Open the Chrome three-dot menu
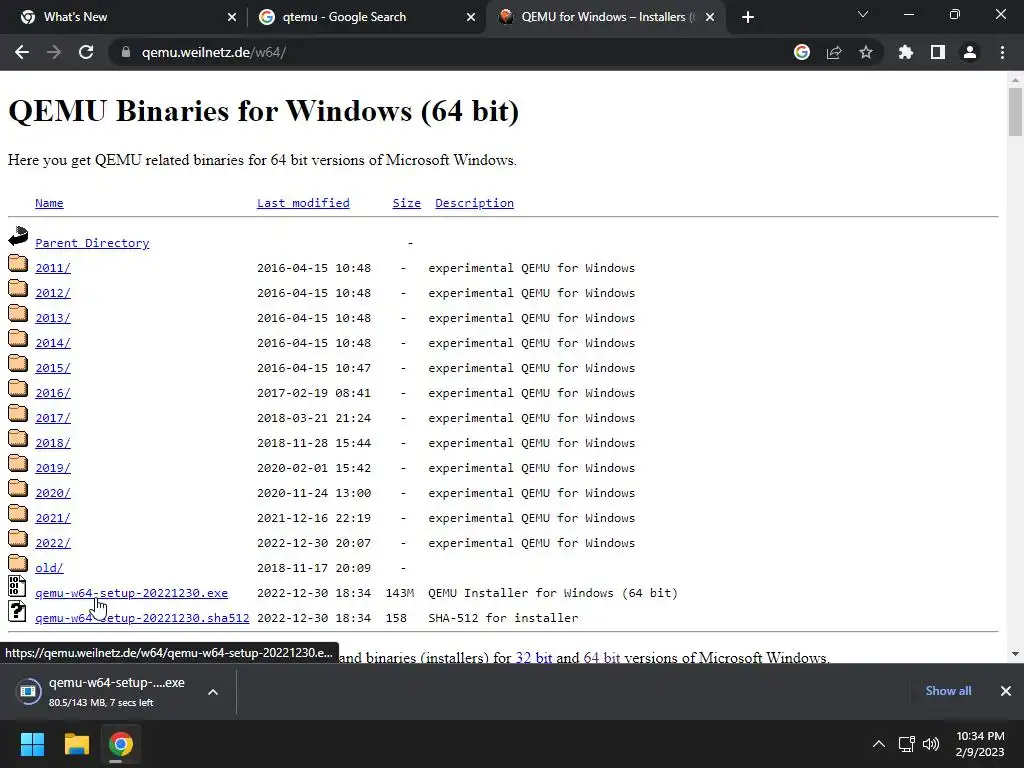This screenshot has width=1024, height=768. (x=1002, y=52)
